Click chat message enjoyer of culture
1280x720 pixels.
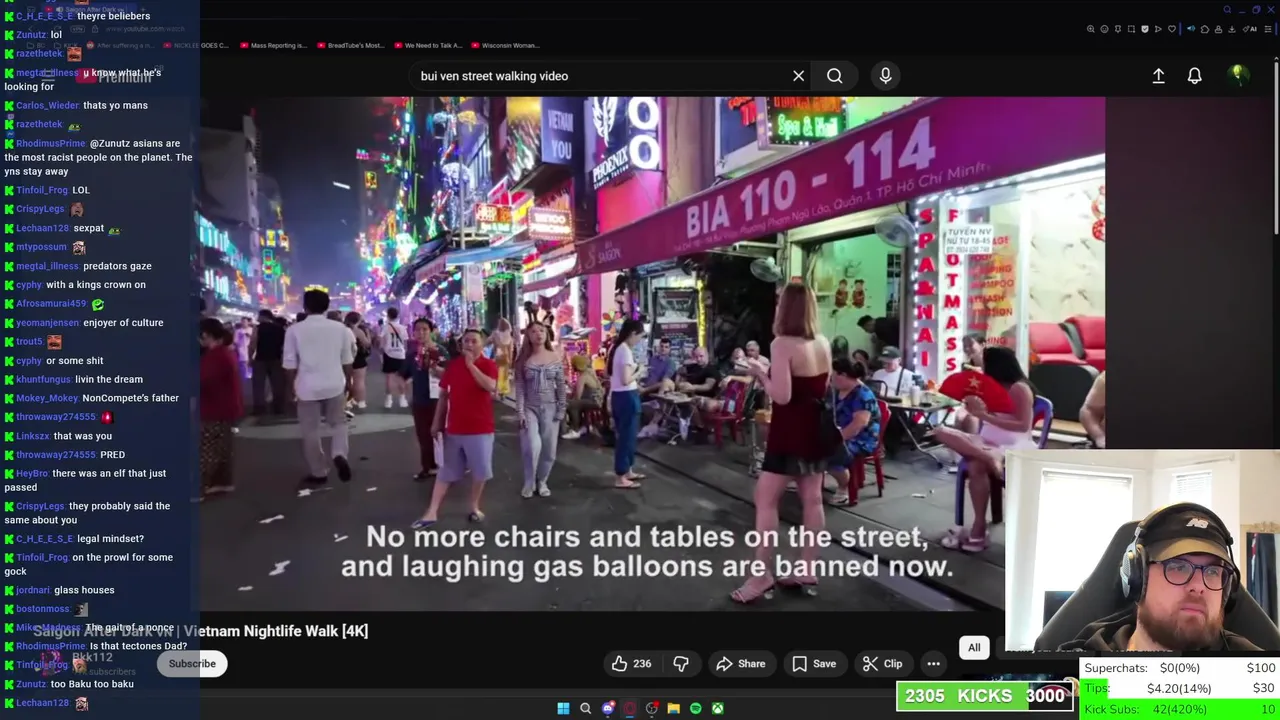[x=123, y=323]
